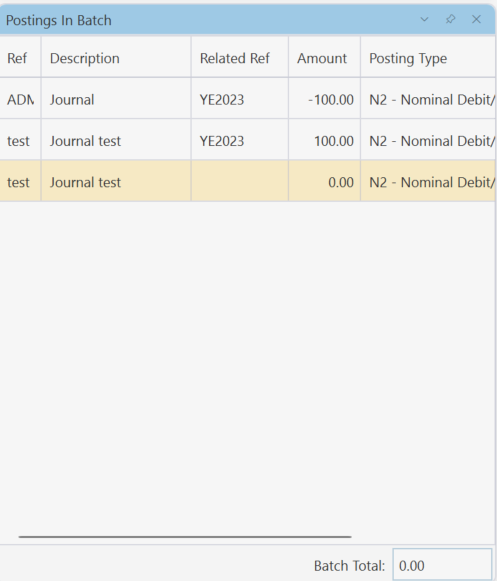Select the ADM Journal posting row

point(248,99)
